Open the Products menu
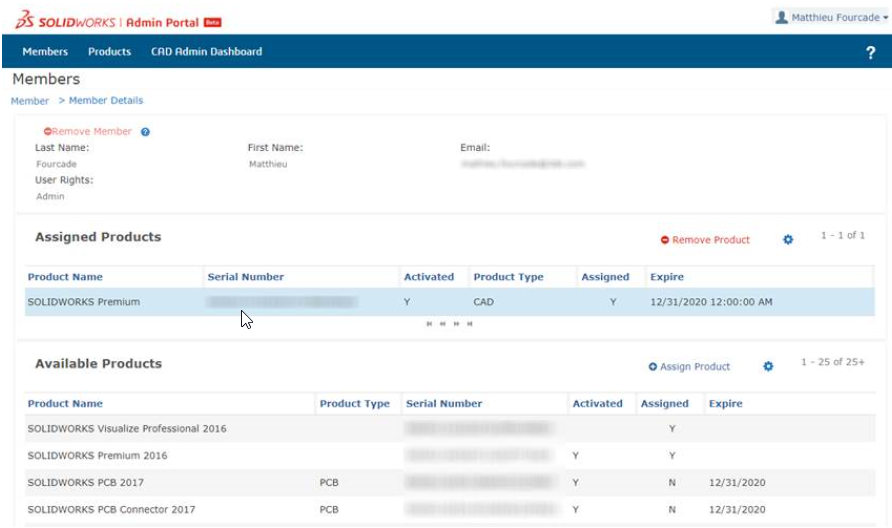 click(x=109, y=51)
